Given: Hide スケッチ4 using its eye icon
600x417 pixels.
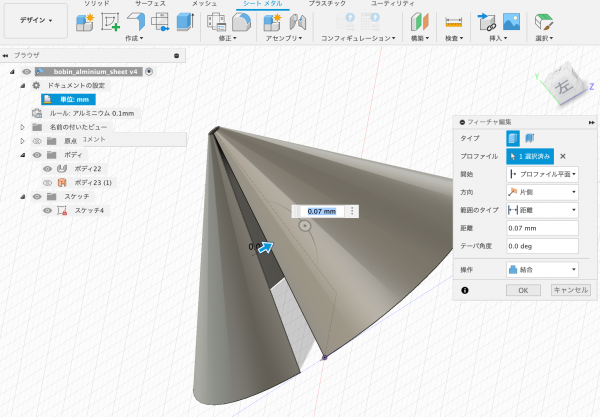Looking at the screenshot, I should [x=46, y=211].
